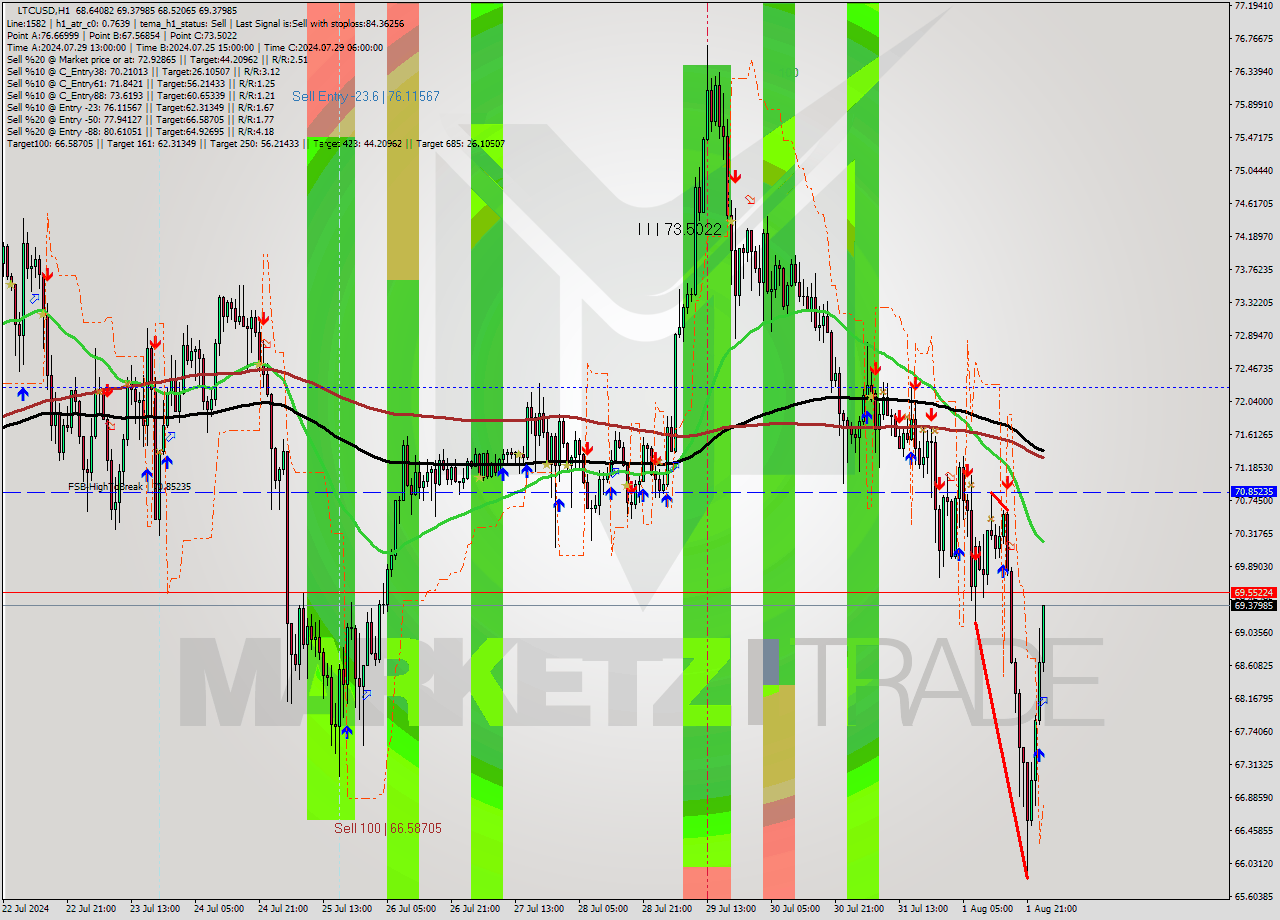Click the 'Sell %20 @ Entry -88: 80.61051' line
This screenshot has width=1280, height=920.
[140, 131]
